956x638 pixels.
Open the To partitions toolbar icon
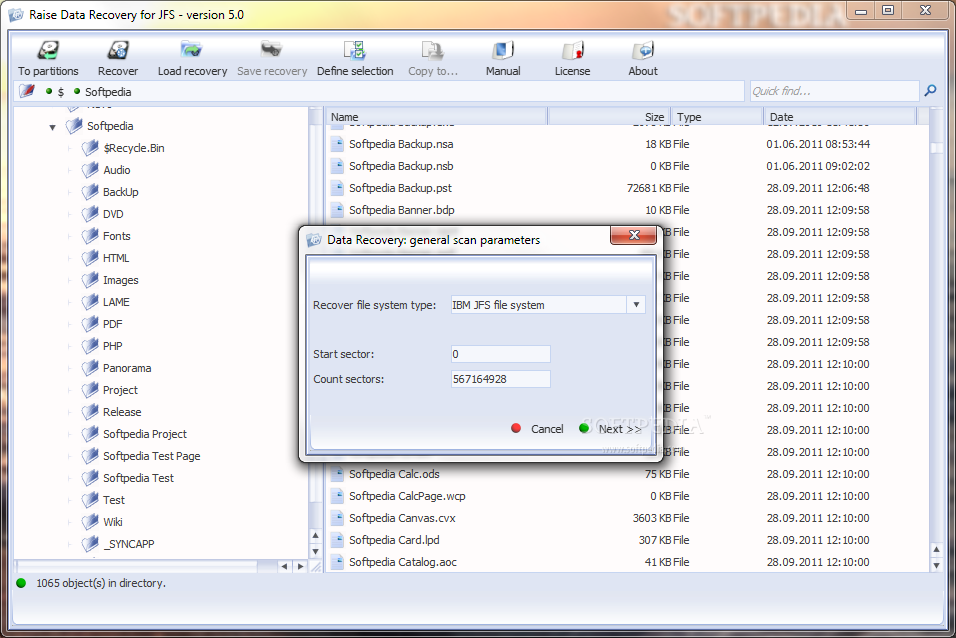click(x=48, y=51)
